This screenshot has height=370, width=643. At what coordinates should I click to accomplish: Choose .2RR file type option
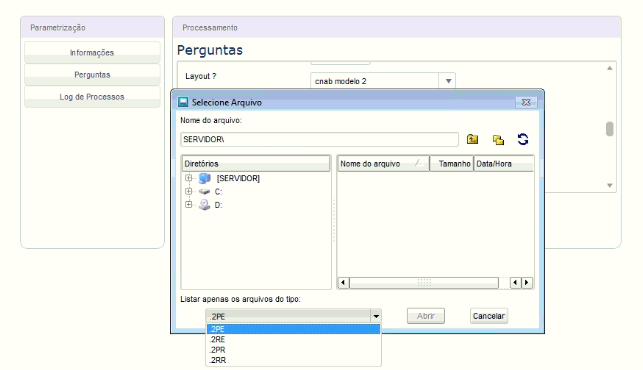293,360
